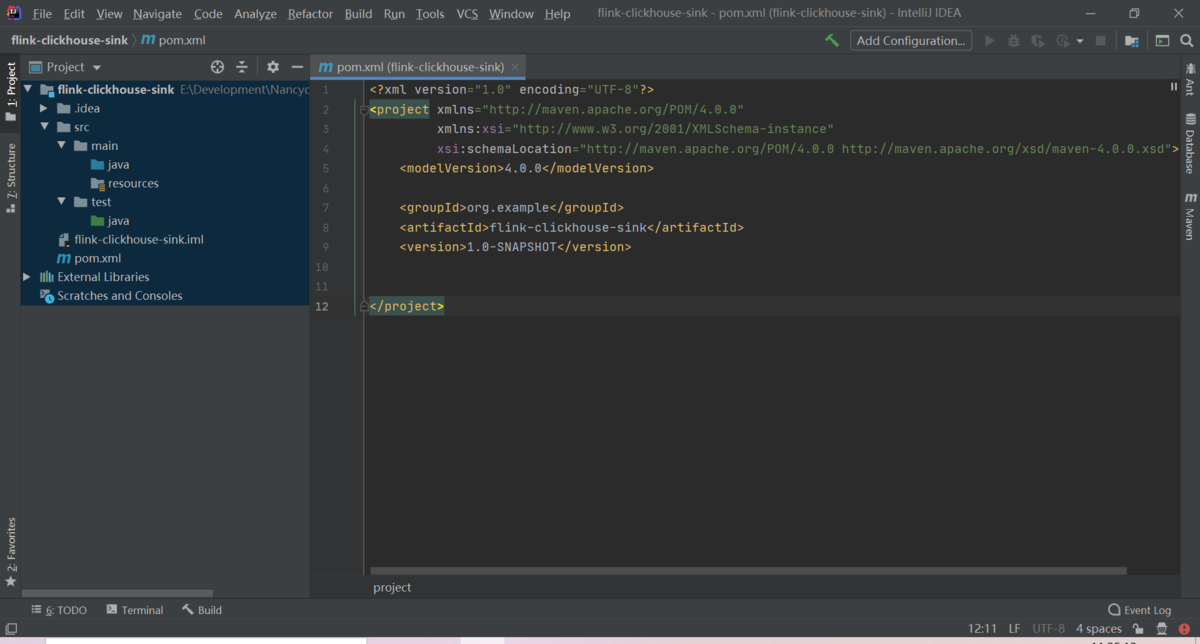This screenshot has width=1200, height=644.
Task: Open the Project panel settings gear
Action: pyautogui.click(x=273, y=67)
